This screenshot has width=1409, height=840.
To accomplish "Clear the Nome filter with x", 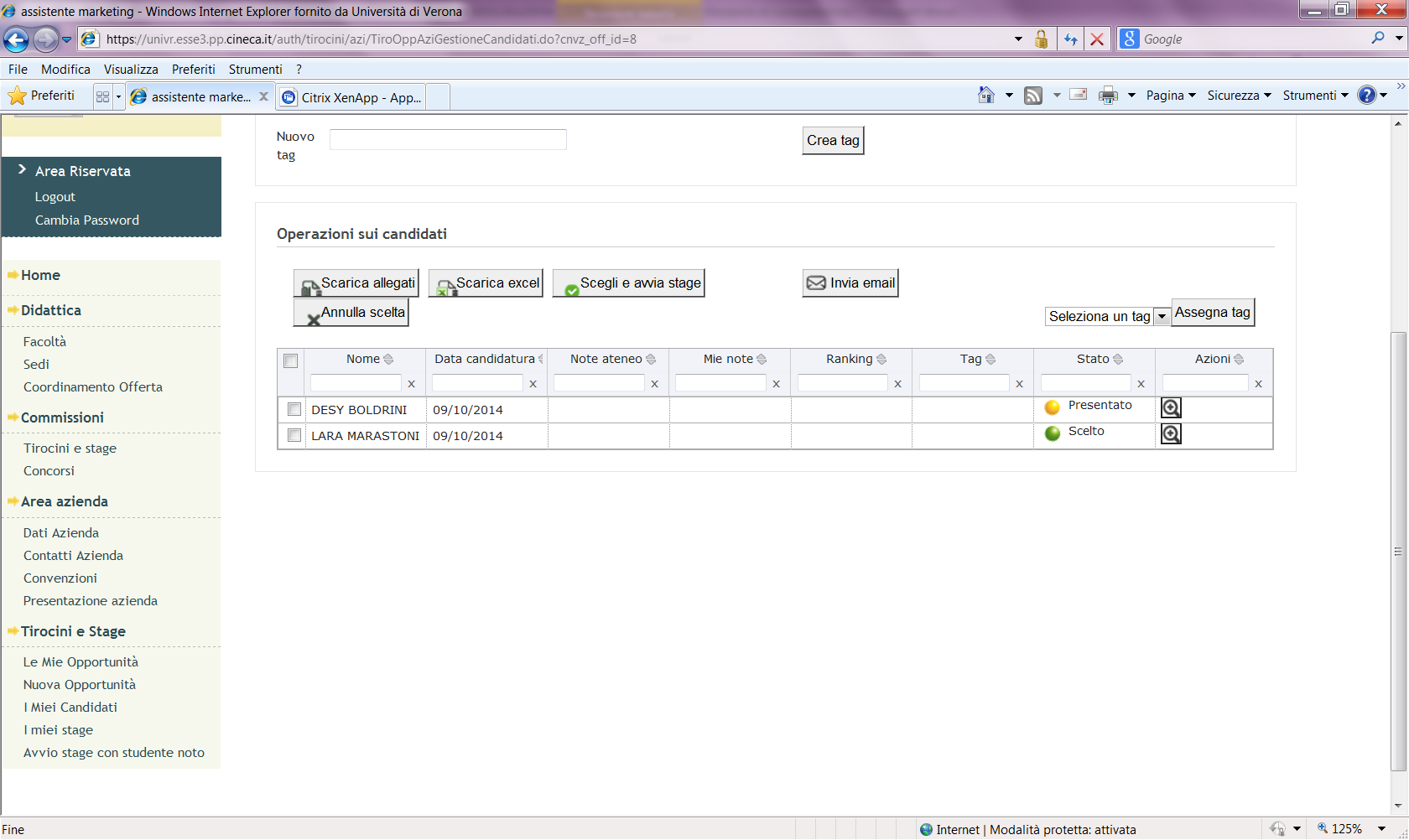I will [x=411, y=384].
